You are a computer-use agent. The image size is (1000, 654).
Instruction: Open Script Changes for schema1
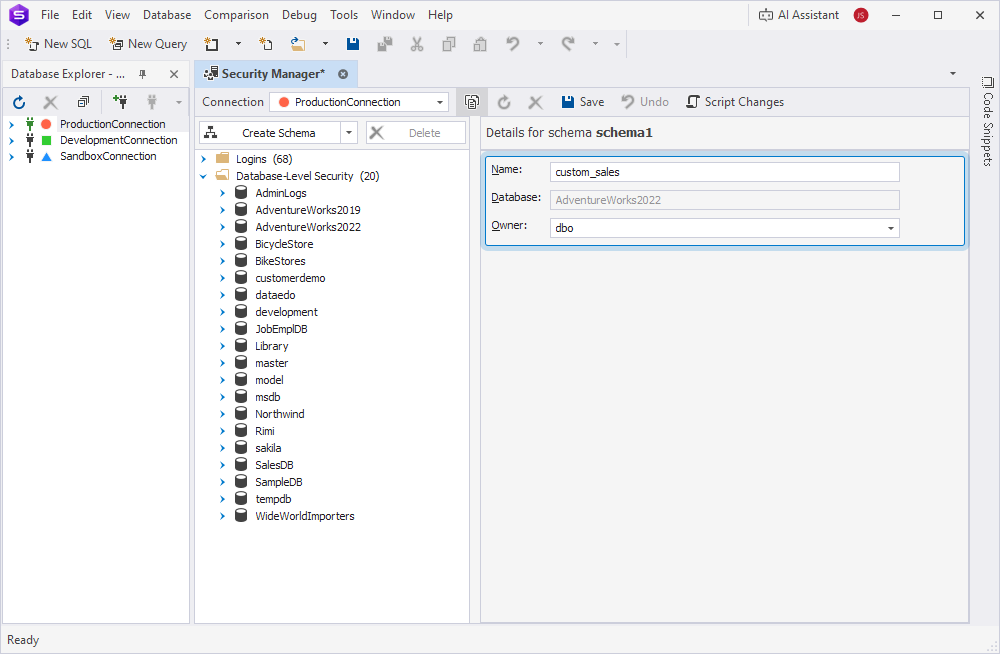point(736,101)
